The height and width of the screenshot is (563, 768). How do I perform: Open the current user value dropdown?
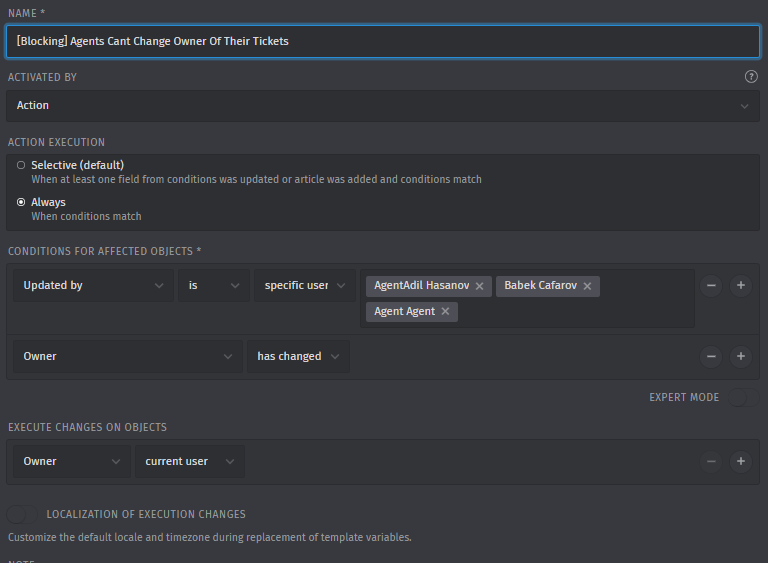click(190, 461)
